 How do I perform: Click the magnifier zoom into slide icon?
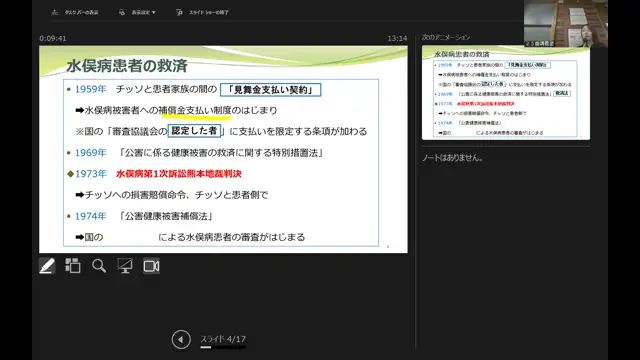[x=99, y=266]
